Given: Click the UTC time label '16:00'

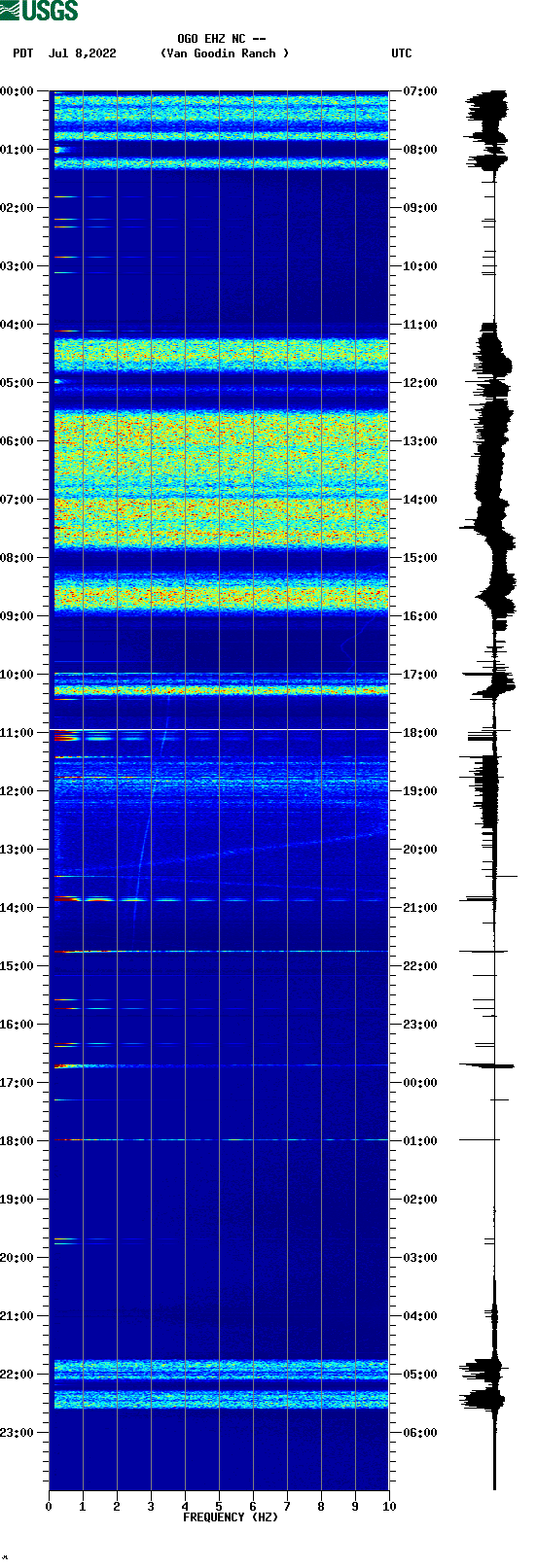Looking at the screenshot, I should point(420,616).
